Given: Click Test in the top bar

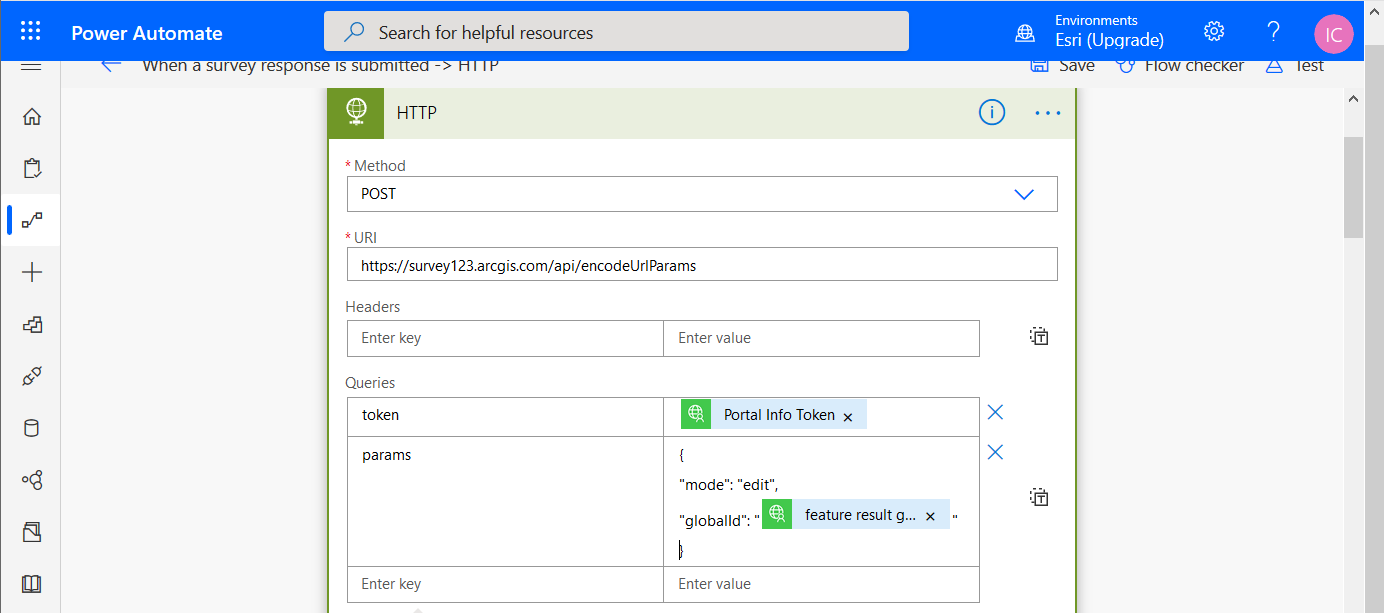Looking at the screenshot, I should (x=1310, y=64).
